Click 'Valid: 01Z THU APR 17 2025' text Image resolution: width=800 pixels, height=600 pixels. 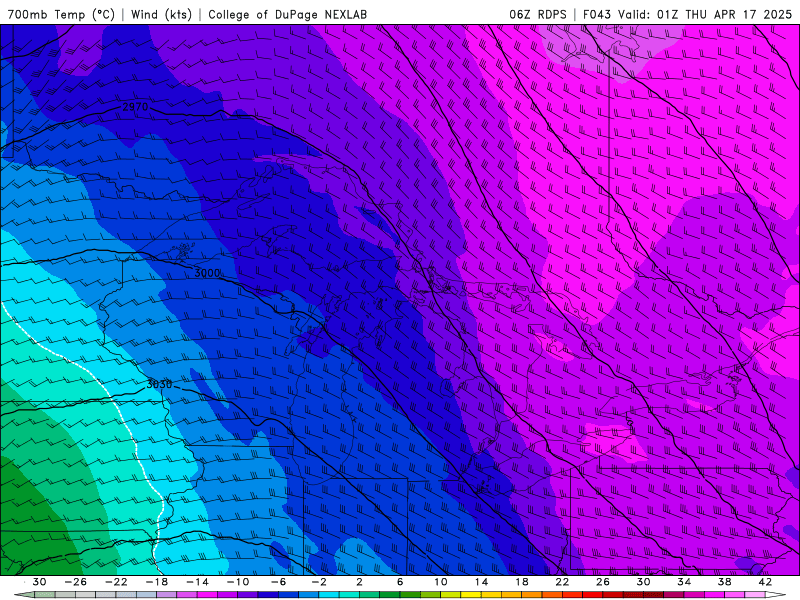click(x=705, y=14)
